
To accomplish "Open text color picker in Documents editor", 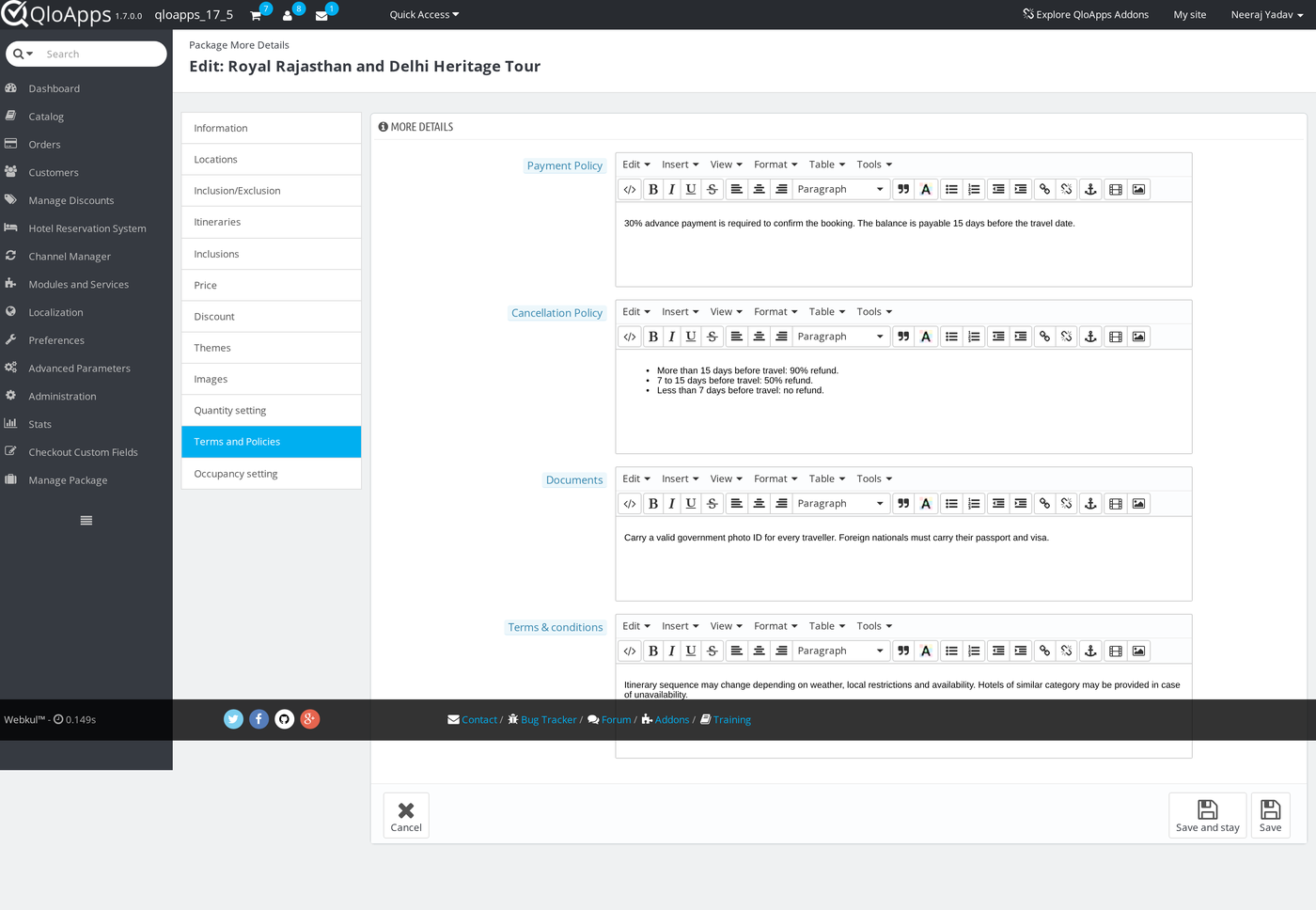I will [x=926, y=504].
